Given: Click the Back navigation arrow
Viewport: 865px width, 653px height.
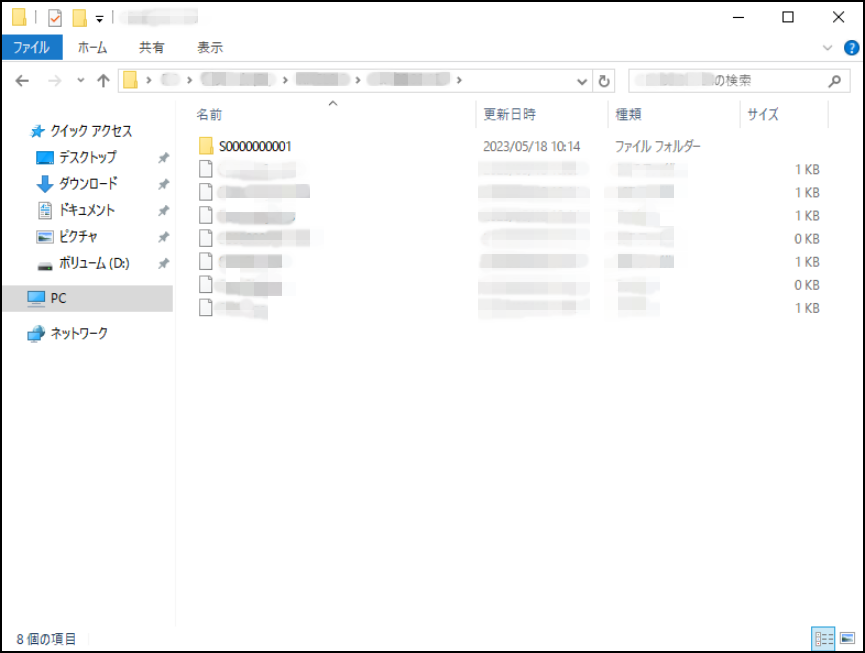Looking at the screenshot, I should pyautogui.click(x=22, y=81).
